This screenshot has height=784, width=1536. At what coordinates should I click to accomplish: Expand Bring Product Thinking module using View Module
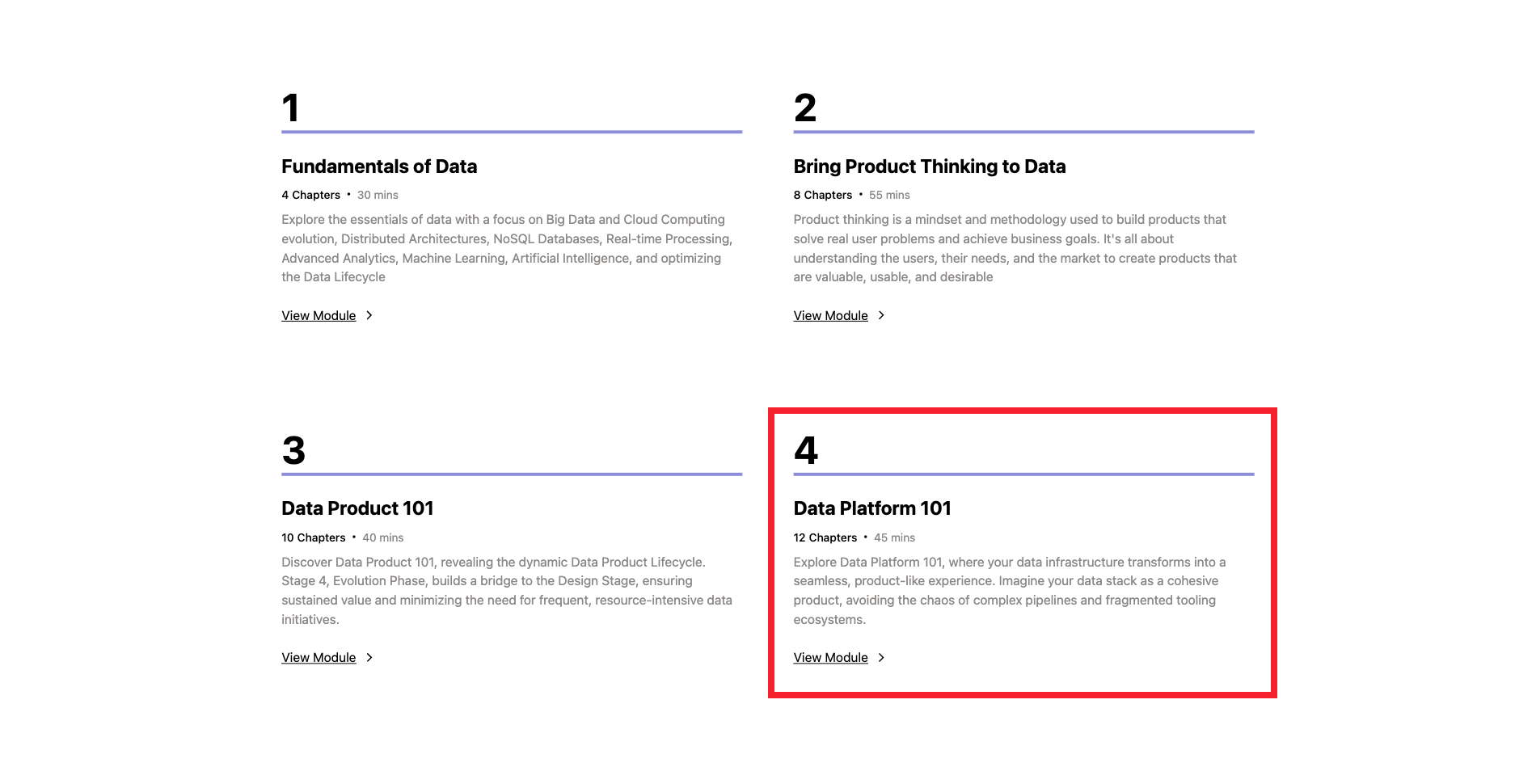[x=831, y=315]
